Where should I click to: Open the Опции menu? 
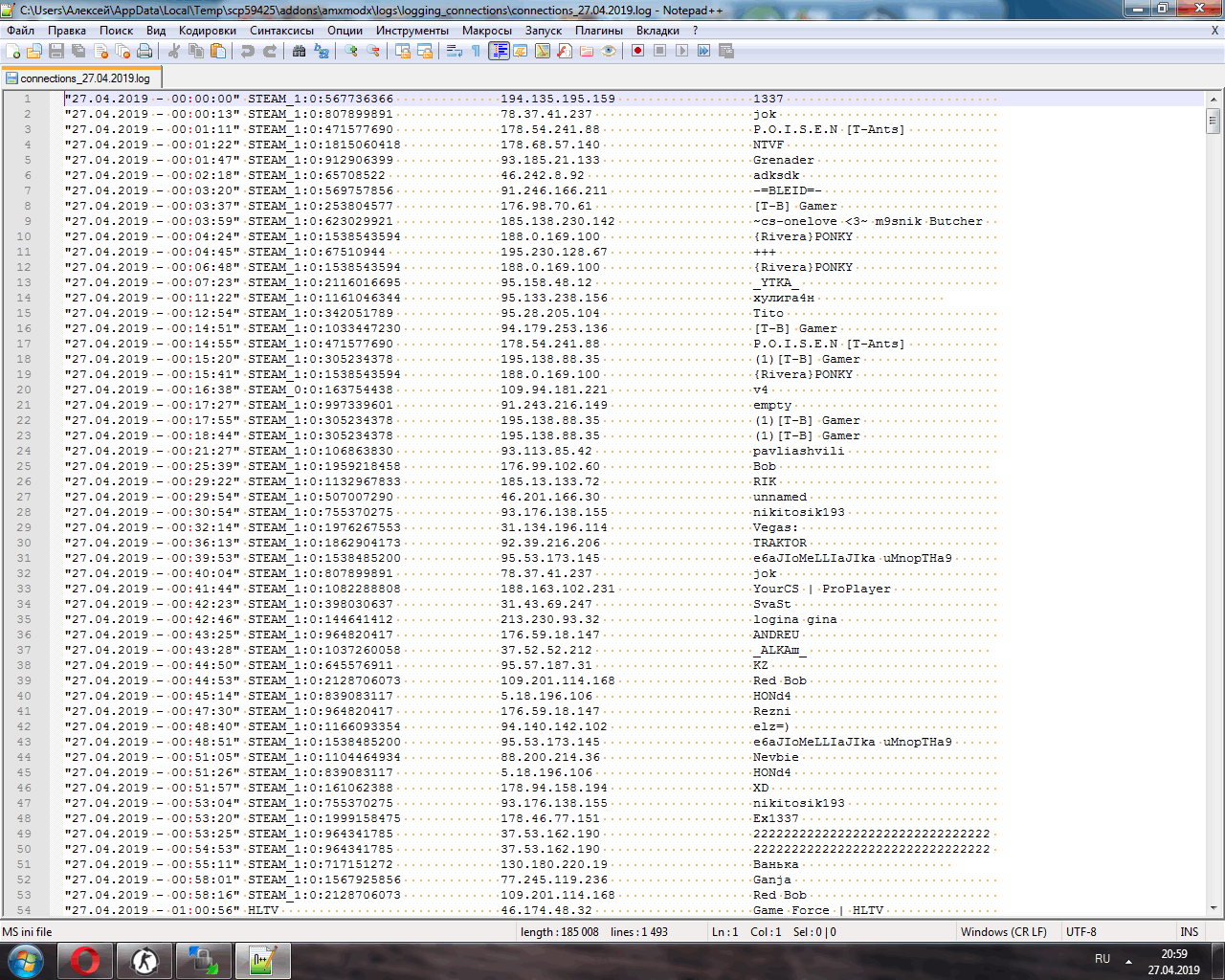pos(345,31)
